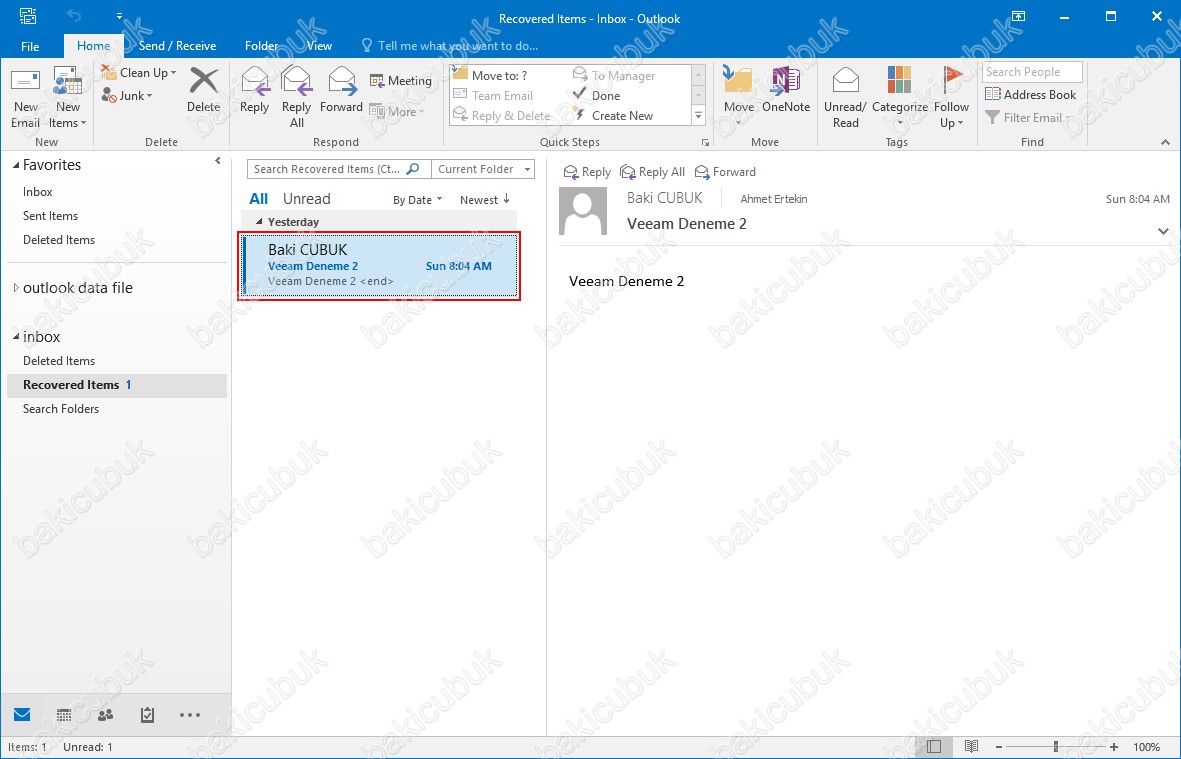Show All messages filter
The height and width of the screenshot is (759, 1181).
tap(258, 199)
